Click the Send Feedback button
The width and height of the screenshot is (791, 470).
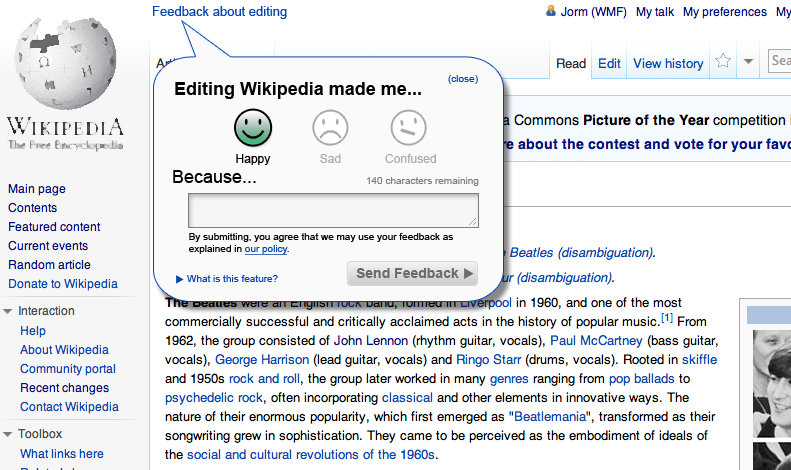(412, 273)
